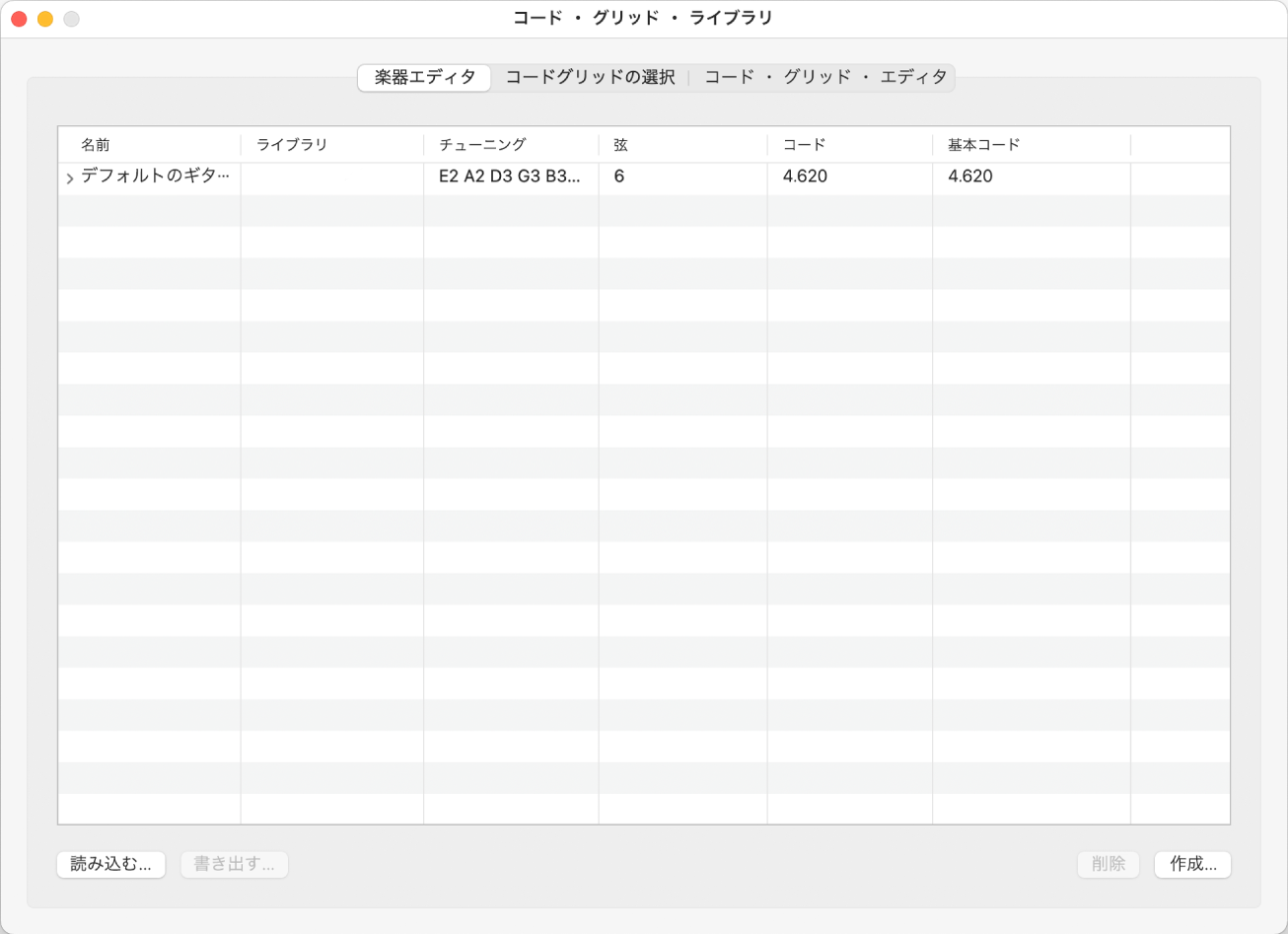Open the コード・グリッド・エディタ tab
This screenshot has width=1288, height=934.
826,78
